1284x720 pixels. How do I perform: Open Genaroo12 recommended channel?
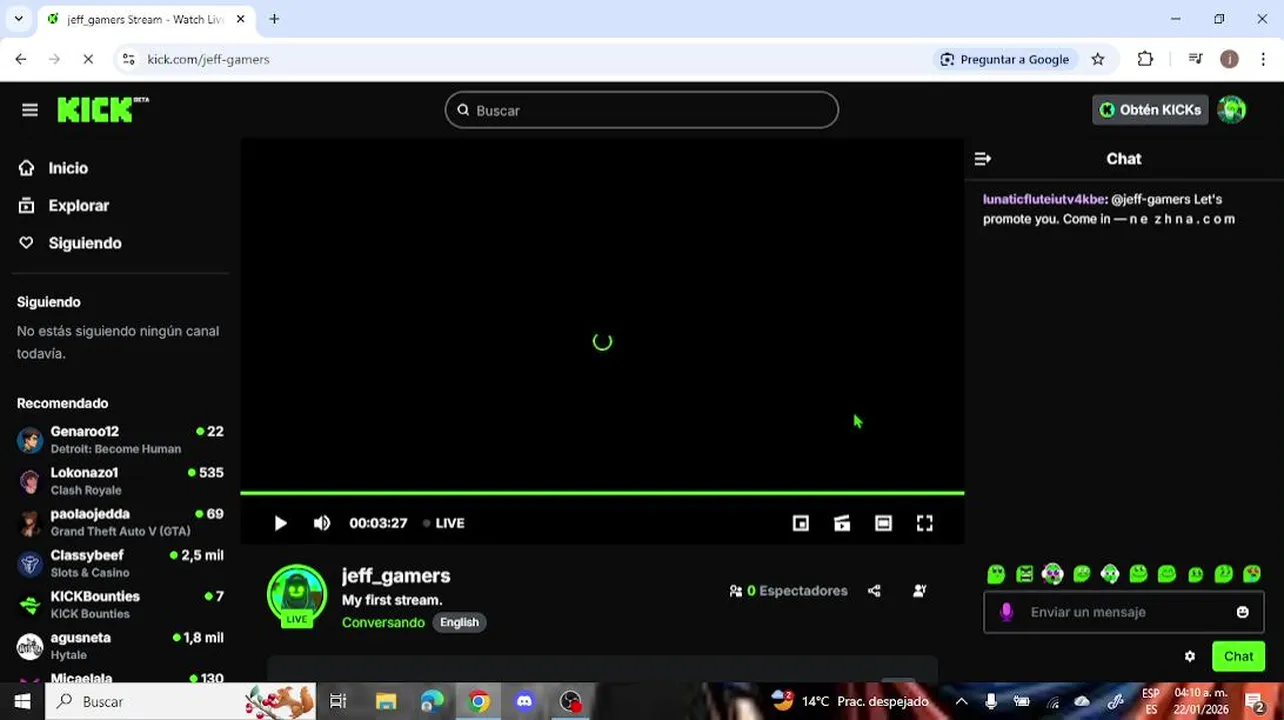point(120,440)
